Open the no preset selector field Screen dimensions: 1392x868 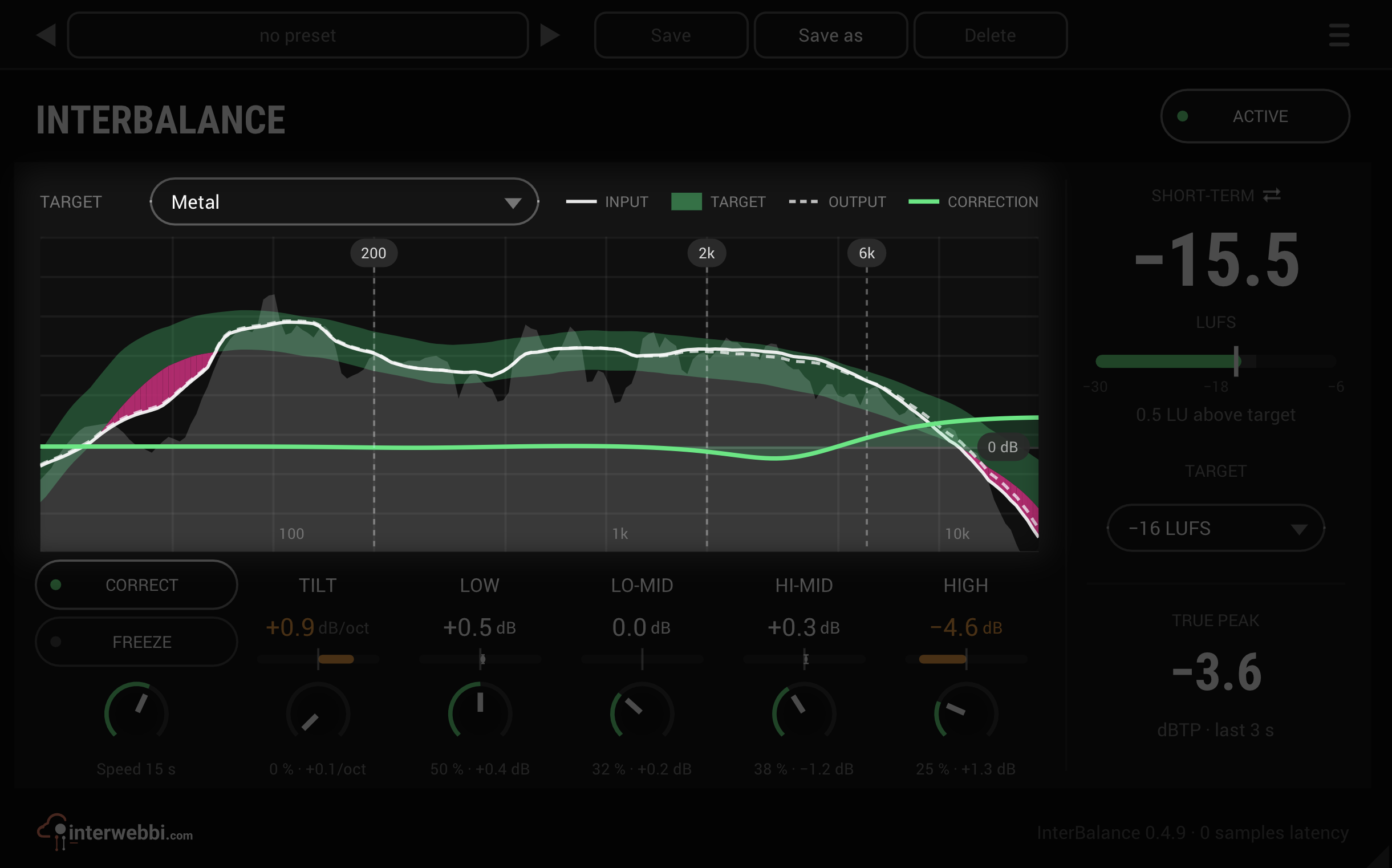point(298,35)
